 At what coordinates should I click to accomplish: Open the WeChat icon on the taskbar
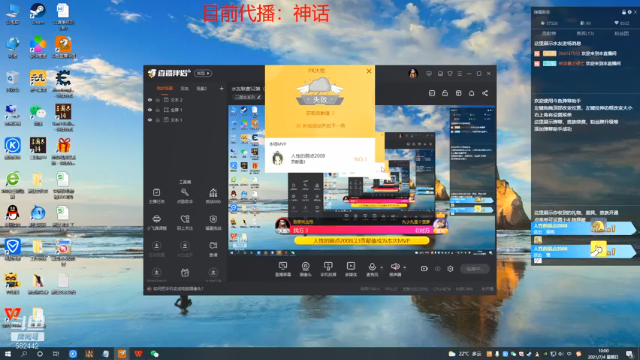tap(155, 354)
